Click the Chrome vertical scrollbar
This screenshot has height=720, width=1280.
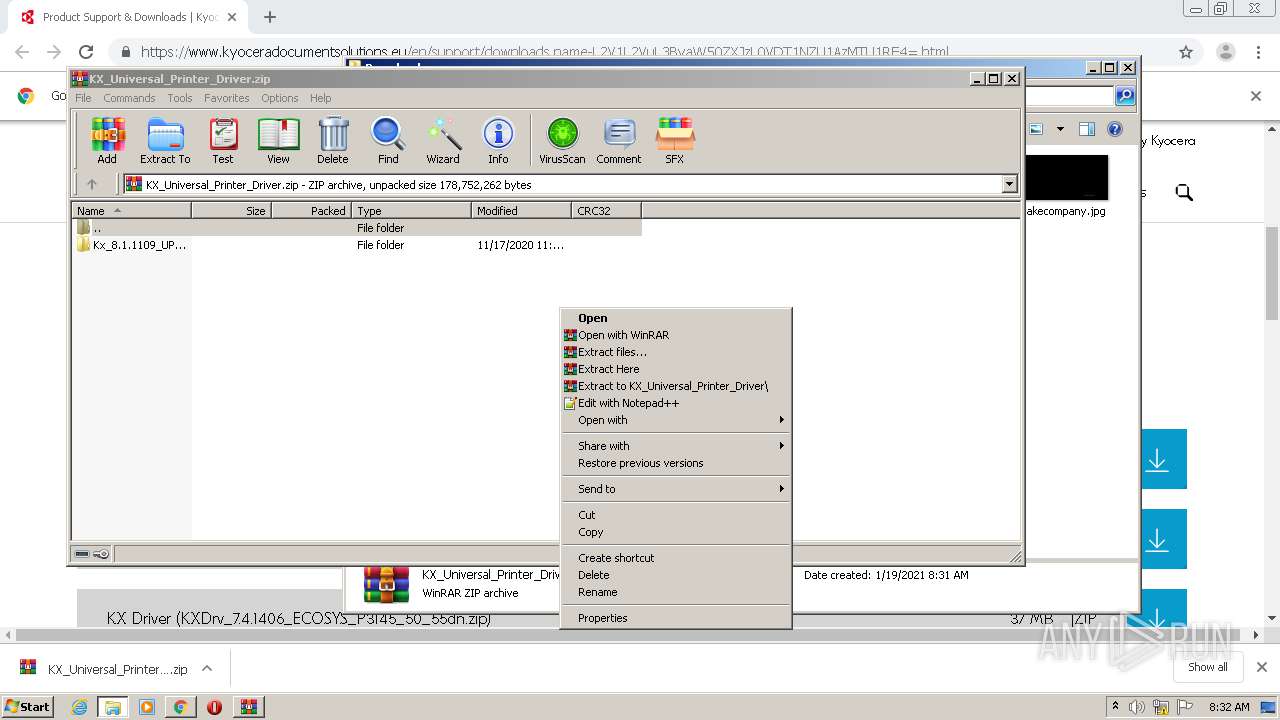[1272, 274]
